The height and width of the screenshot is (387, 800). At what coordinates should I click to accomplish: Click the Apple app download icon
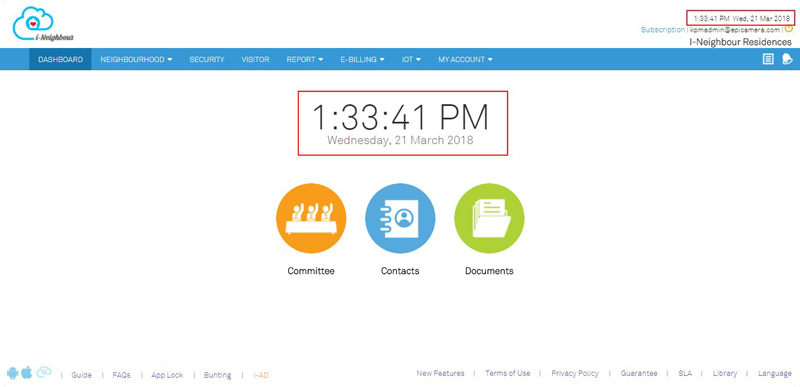[27, 373]
